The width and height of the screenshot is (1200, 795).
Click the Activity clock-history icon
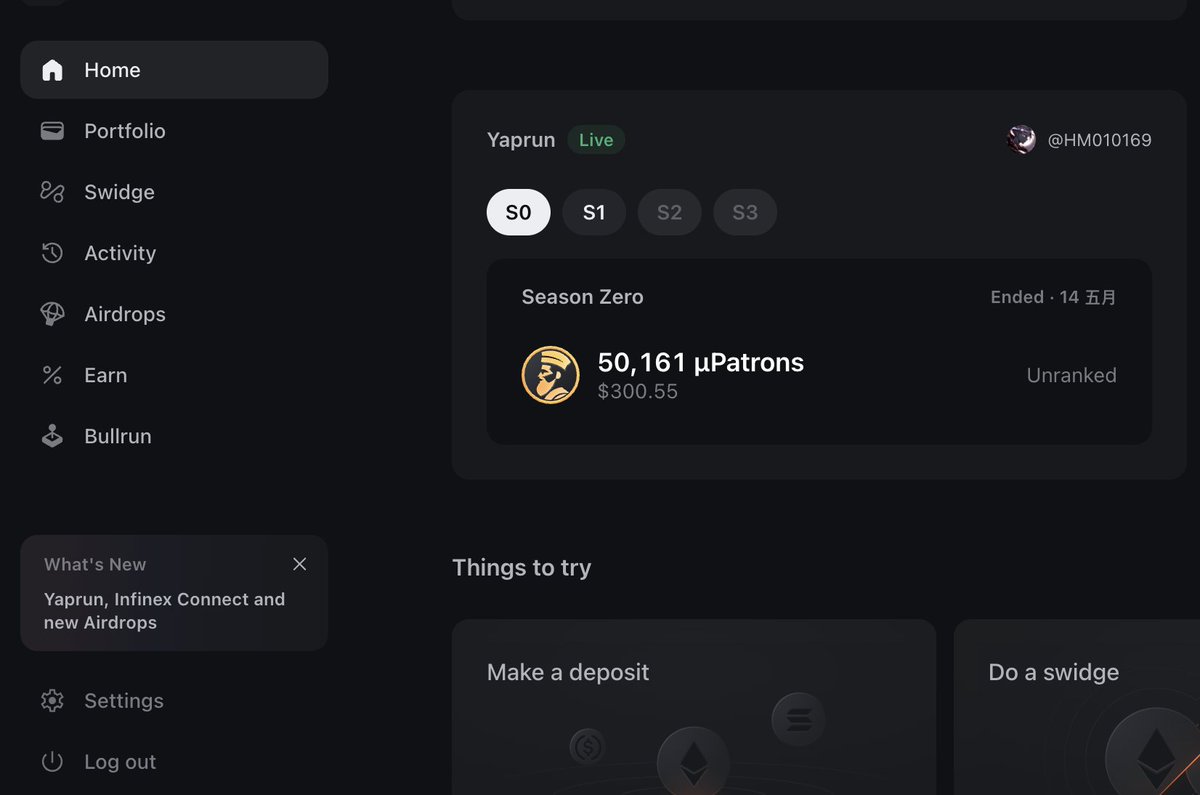coord(52,253)
